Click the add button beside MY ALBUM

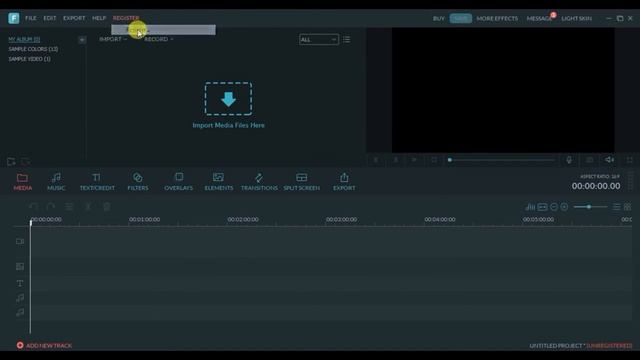tap(82, 40)
